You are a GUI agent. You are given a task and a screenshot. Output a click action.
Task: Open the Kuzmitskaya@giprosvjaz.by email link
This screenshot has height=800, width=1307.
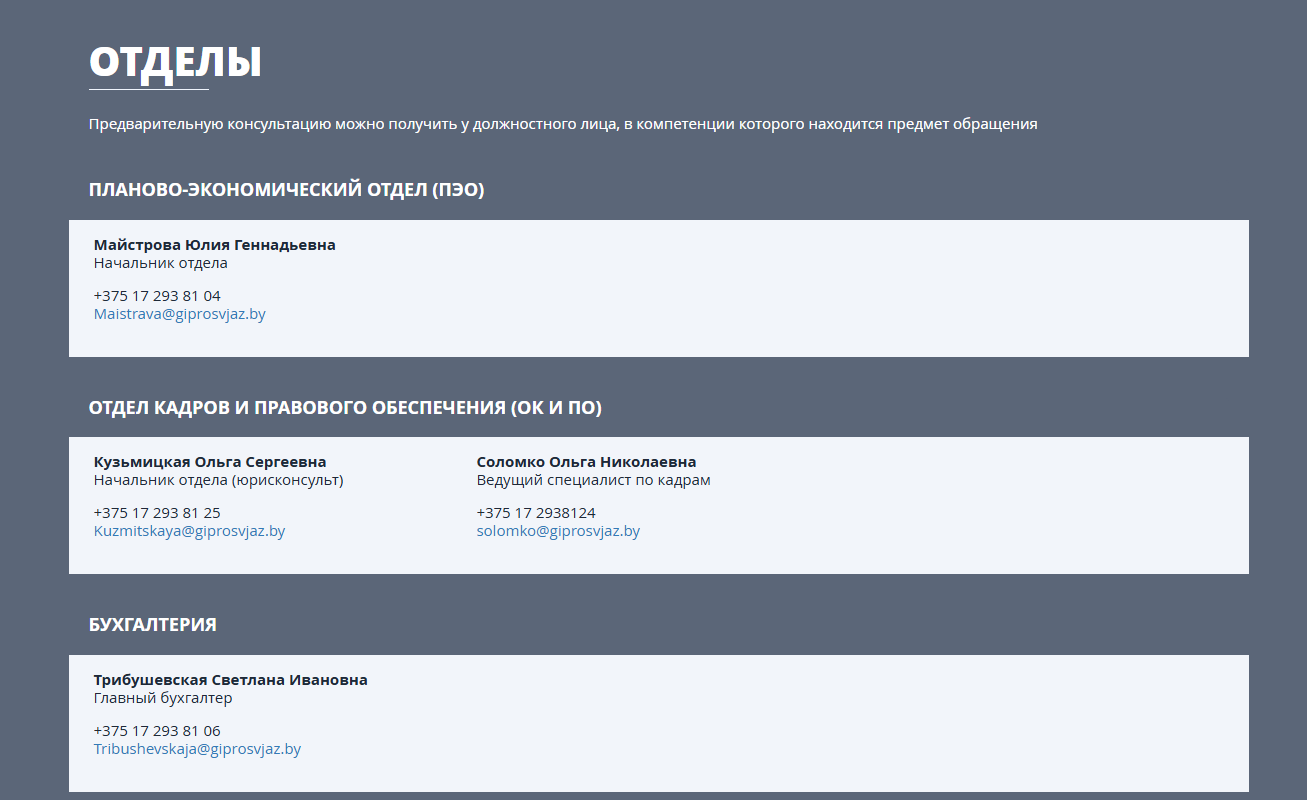(189, 531)
